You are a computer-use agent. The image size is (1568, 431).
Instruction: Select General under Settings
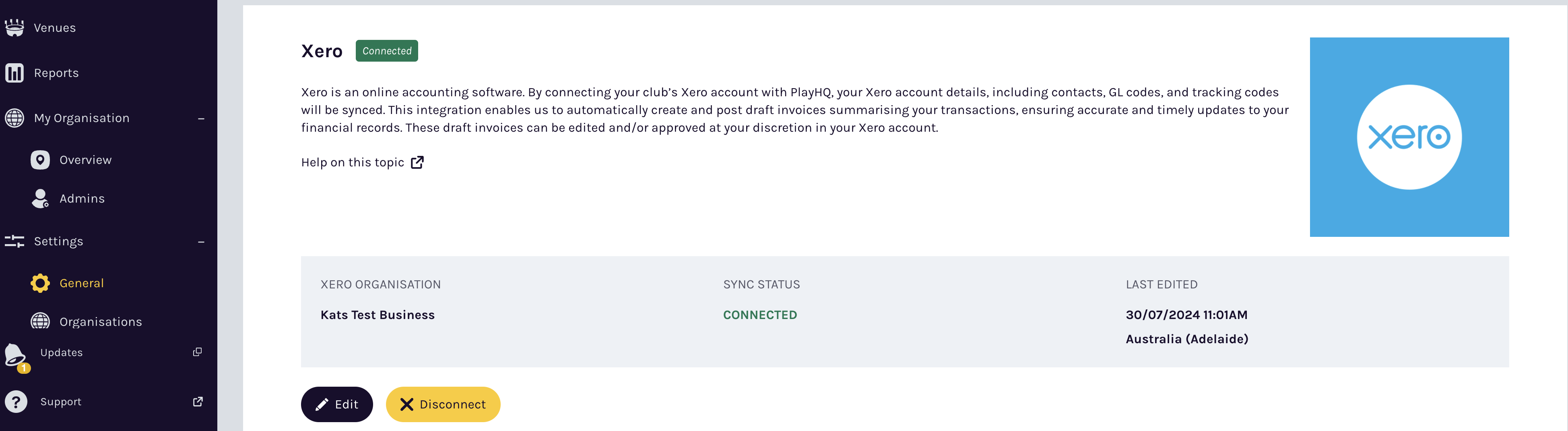click(82, 283)
